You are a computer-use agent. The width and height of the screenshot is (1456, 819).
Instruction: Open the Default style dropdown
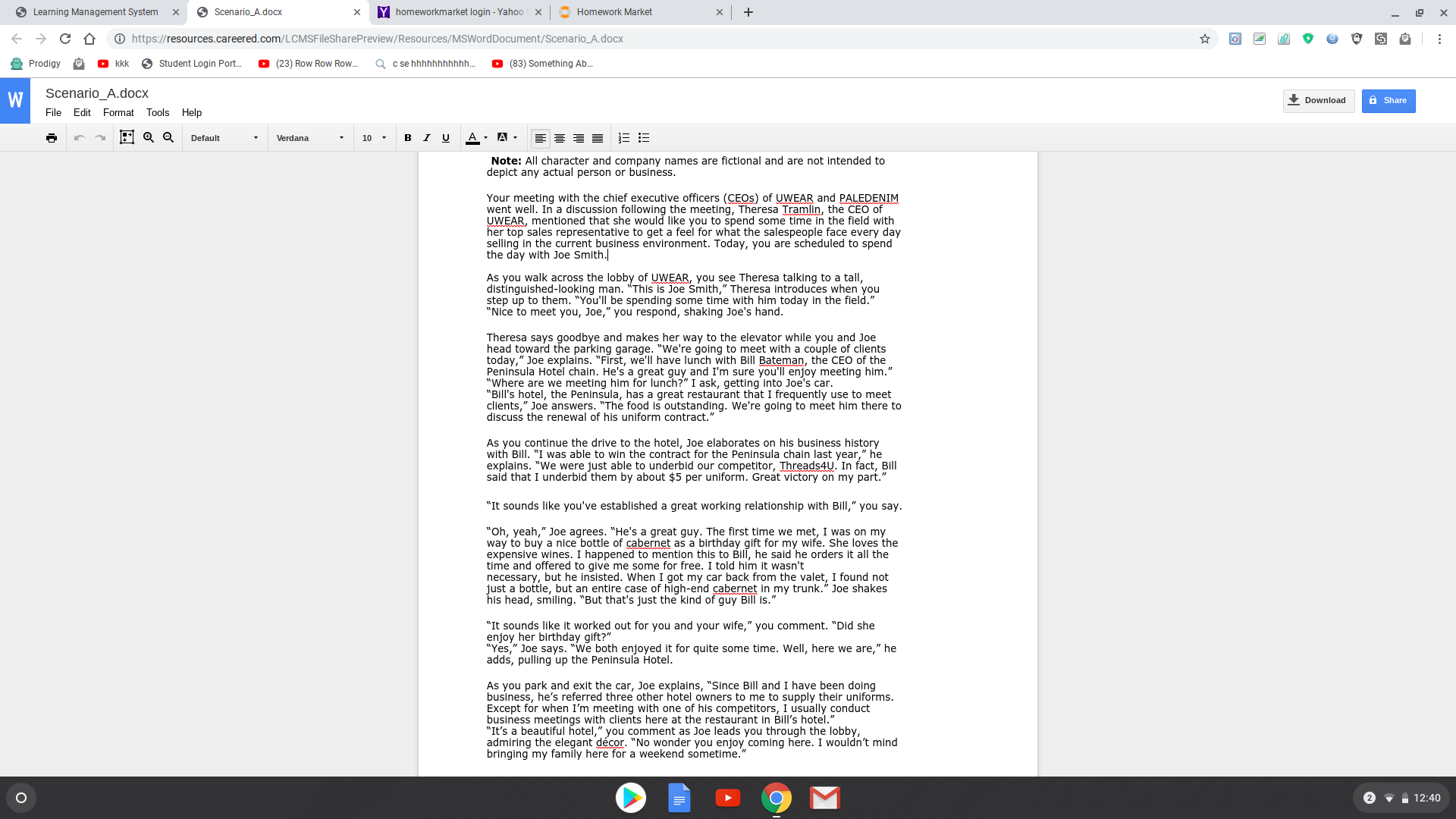(224, 138)
